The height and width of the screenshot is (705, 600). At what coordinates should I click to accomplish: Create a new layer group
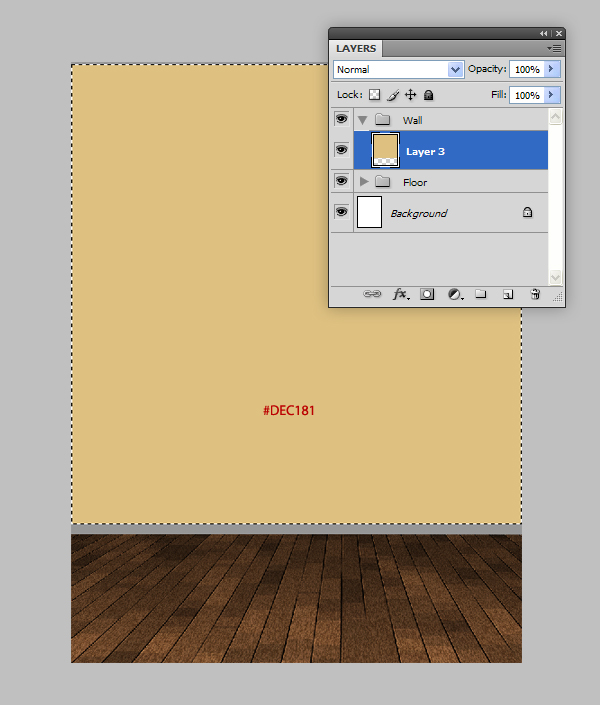tap(481, 295)
